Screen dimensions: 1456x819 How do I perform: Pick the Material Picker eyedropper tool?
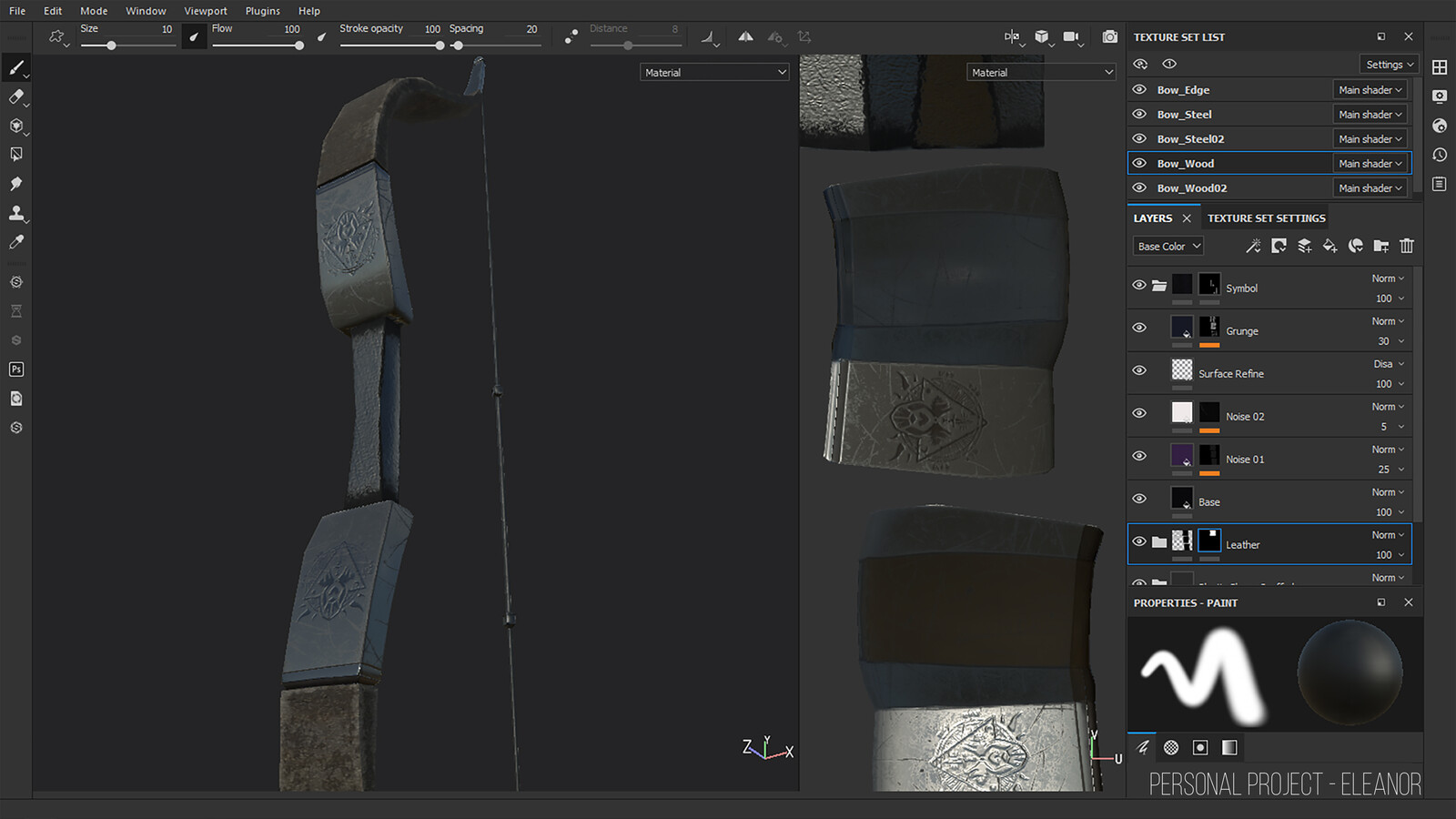point(15,242)
